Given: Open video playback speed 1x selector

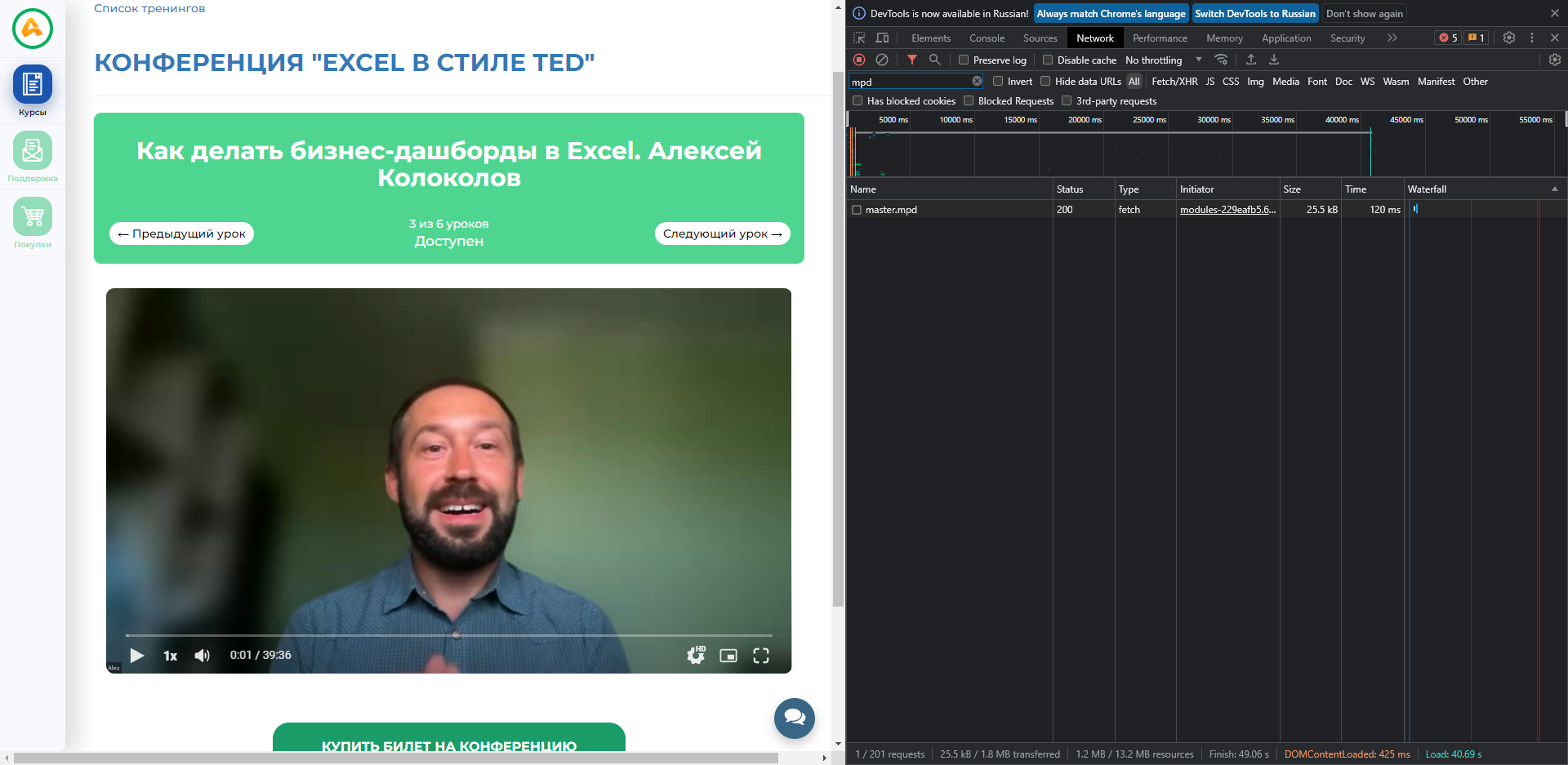Looking at the screenshot, I should click(x=170, y=656).
